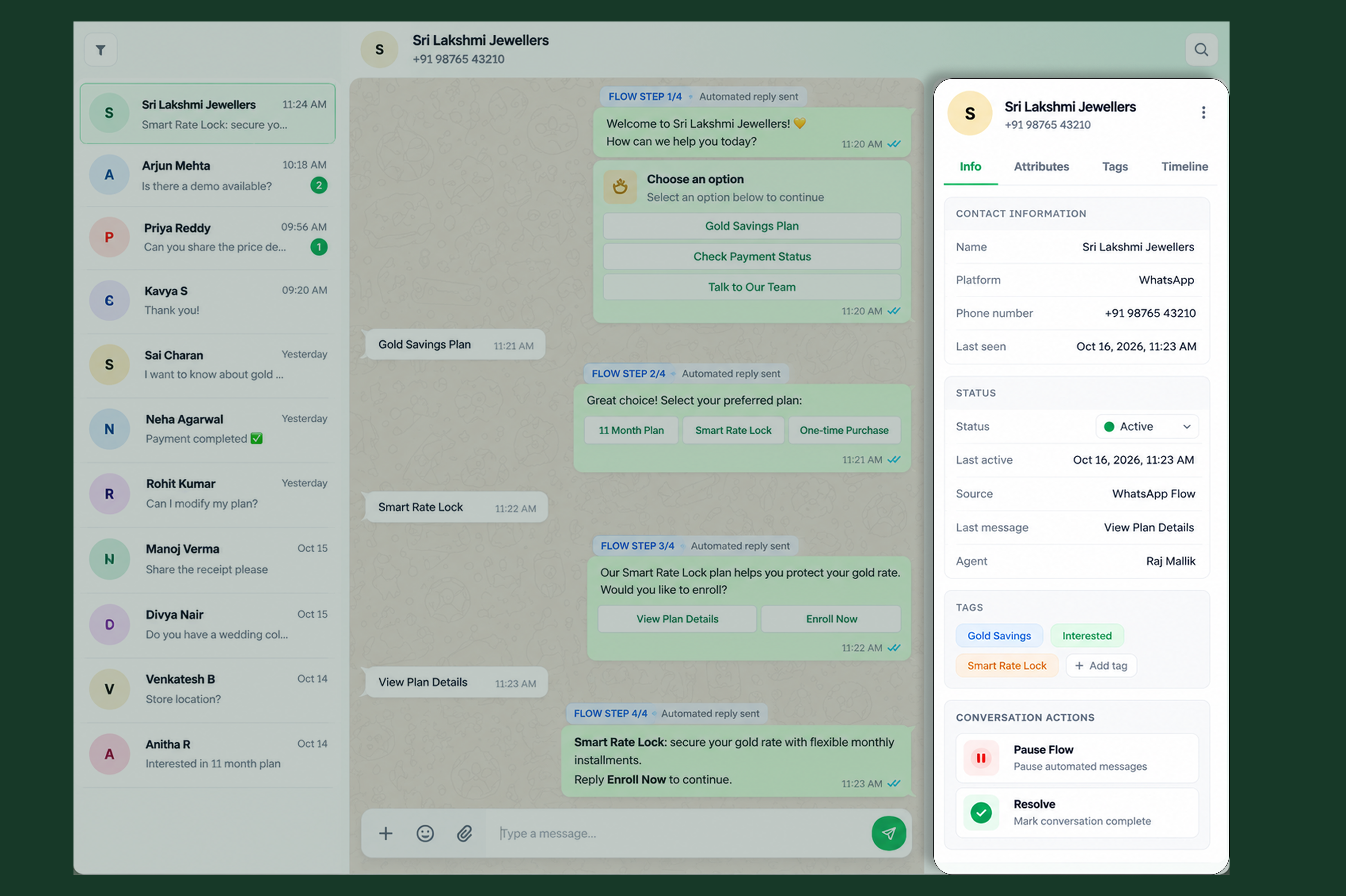Open Neha Agarwal's conversation
The width and height of the screenshot is (1346, 896).
tap(208, 429)
